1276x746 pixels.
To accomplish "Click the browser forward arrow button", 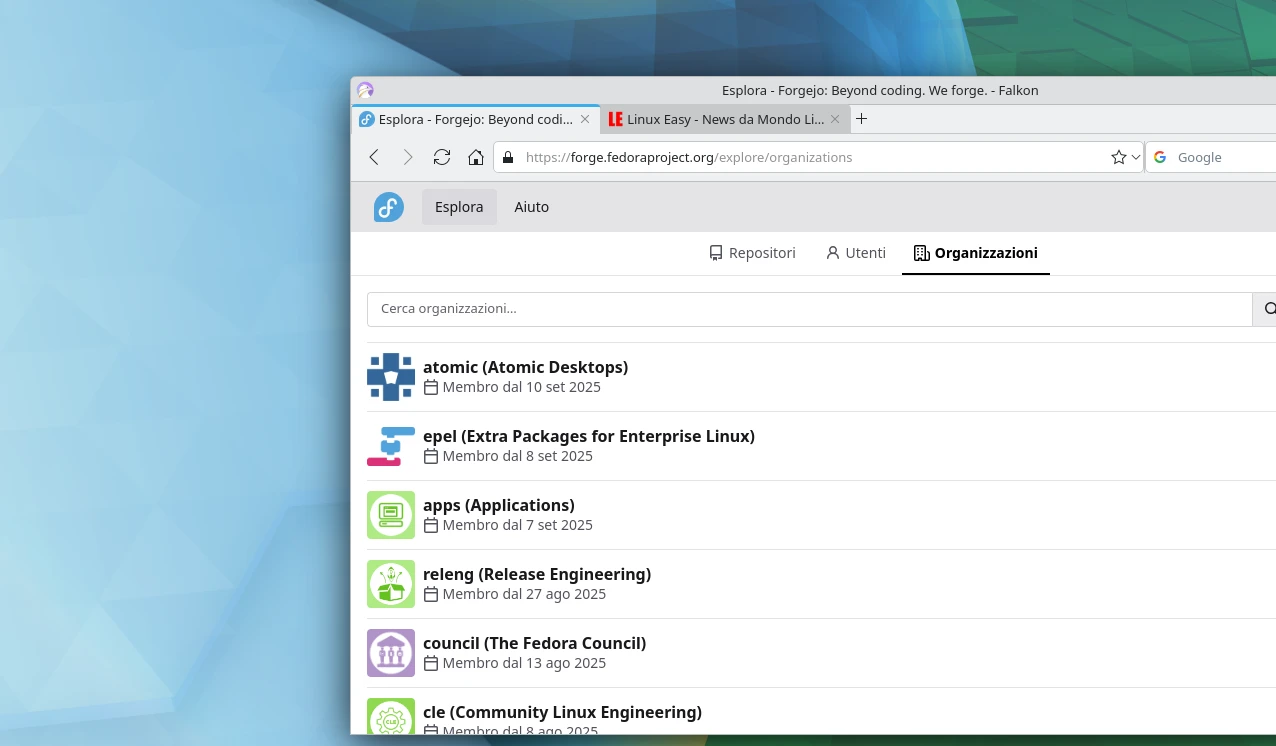I will [408, 157].
